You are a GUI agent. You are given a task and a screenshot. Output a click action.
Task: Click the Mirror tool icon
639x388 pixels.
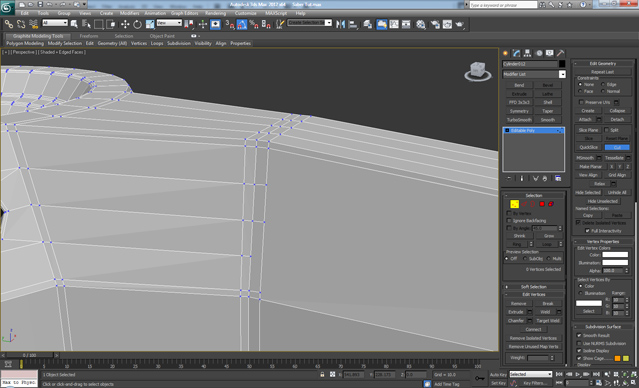pos(340,24)
